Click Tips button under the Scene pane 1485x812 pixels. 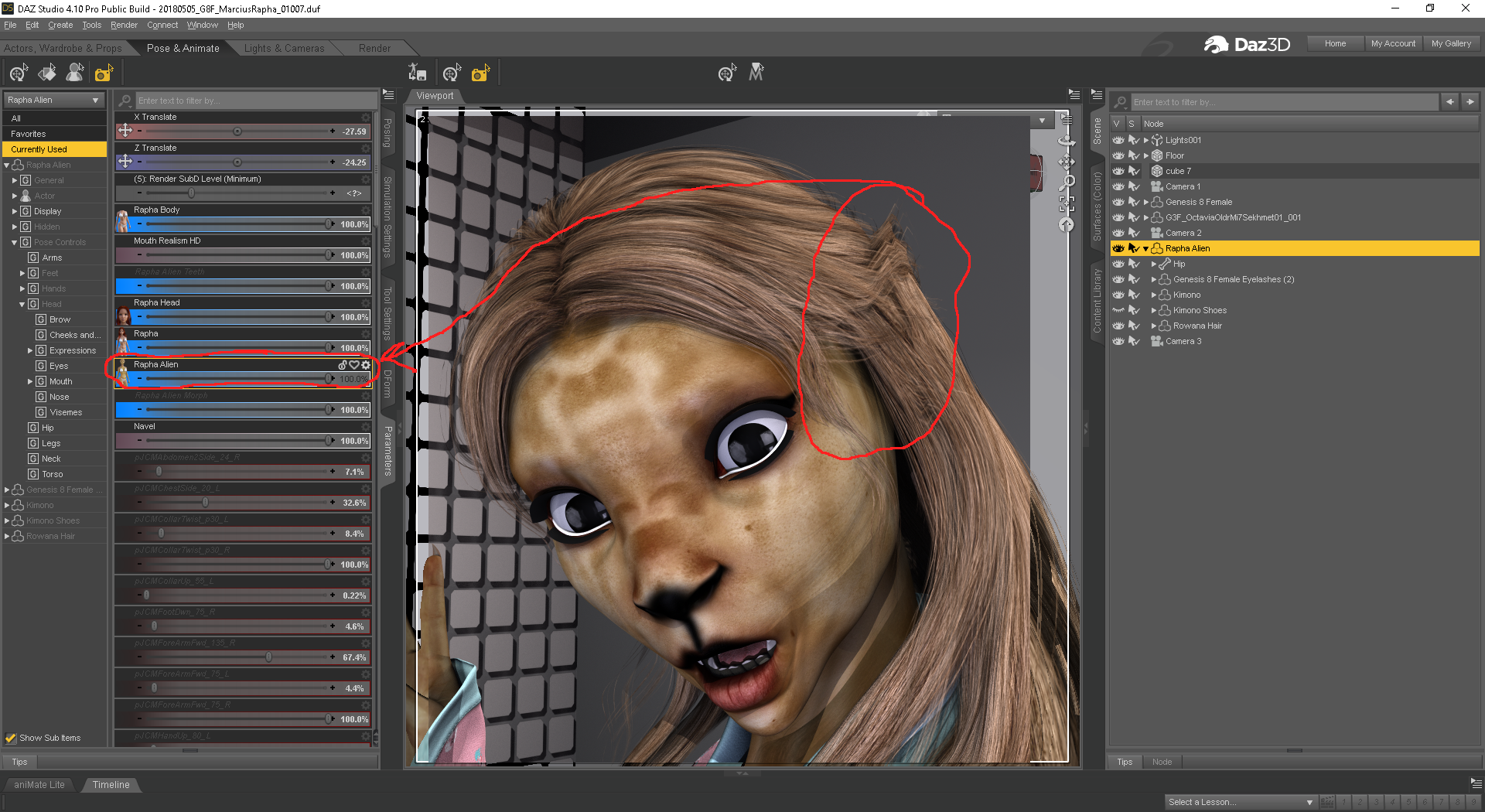(1125, 762)
